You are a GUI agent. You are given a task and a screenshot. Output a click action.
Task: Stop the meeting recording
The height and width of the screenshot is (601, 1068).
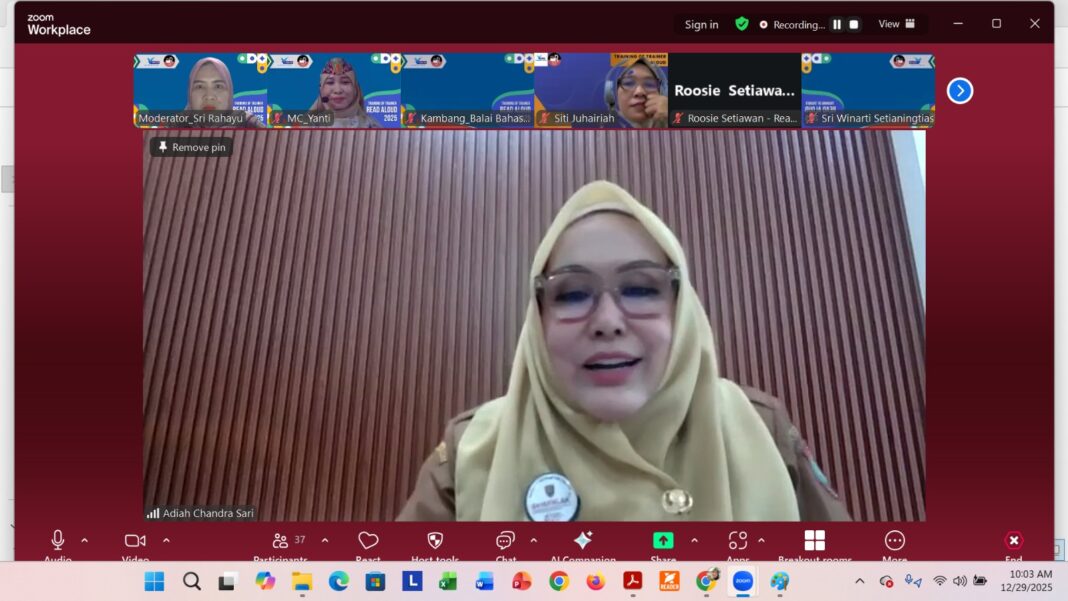[x=853, y=25]
